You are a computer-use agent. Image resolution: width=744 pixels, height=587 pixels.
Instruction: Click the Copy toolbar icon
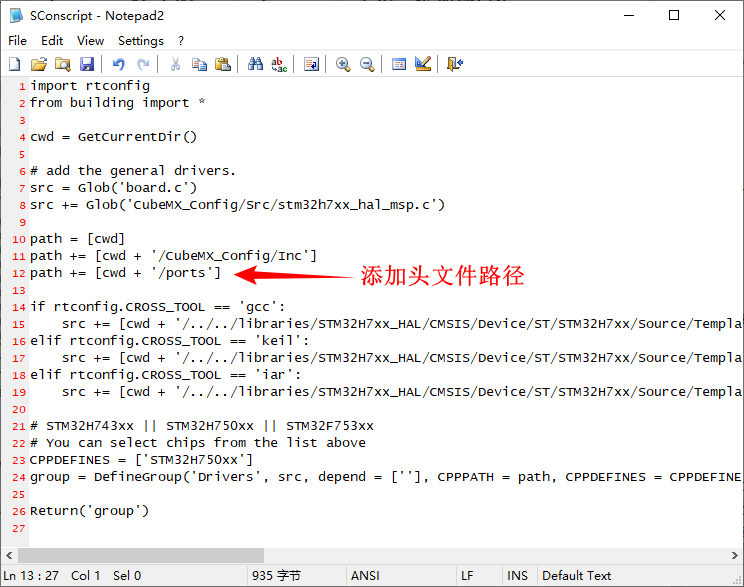point(199,64)
